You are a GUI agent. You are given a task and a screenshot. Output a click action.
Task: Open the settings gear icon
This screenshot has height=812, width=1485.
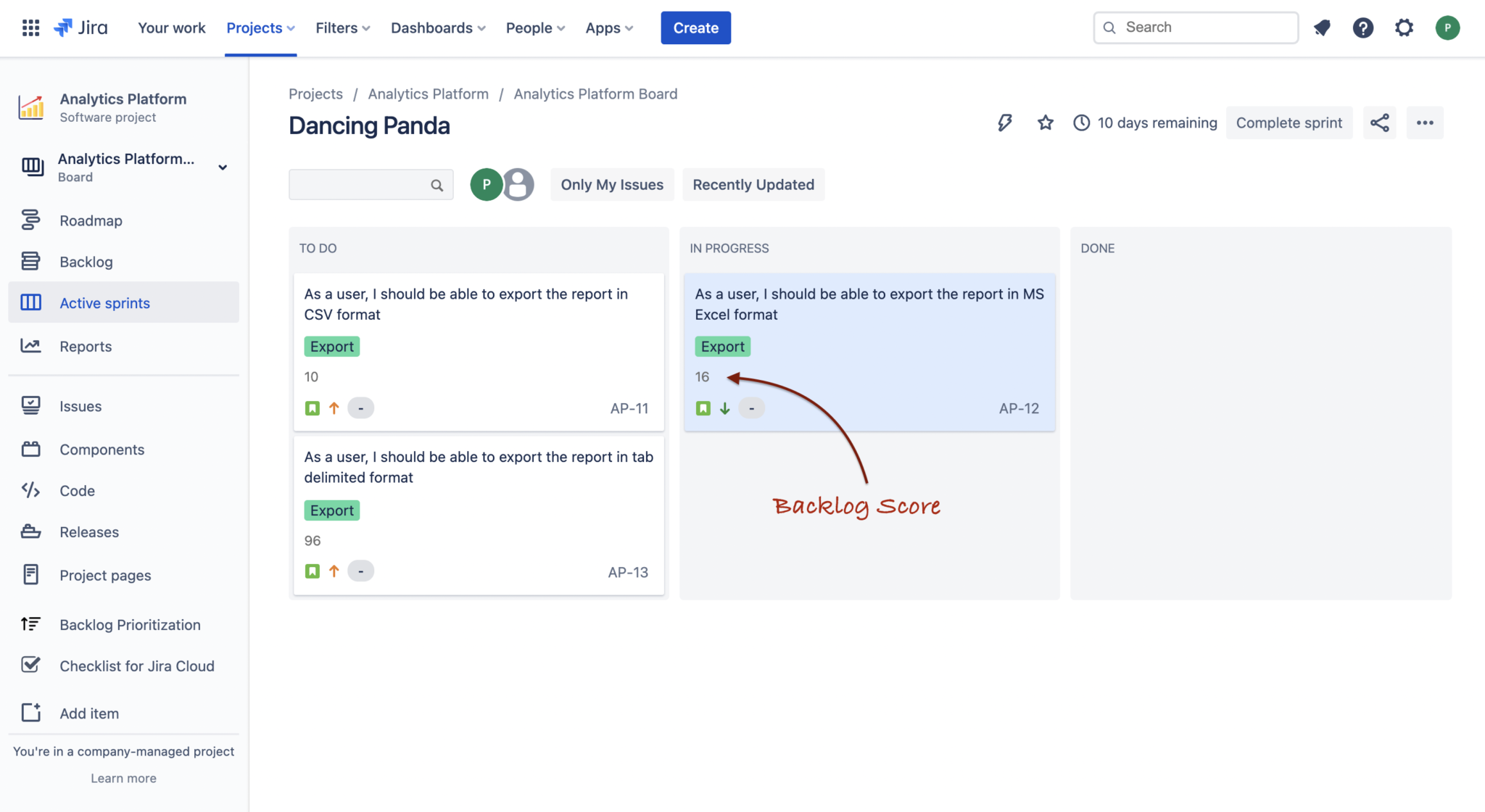(x=1404, y=28)
